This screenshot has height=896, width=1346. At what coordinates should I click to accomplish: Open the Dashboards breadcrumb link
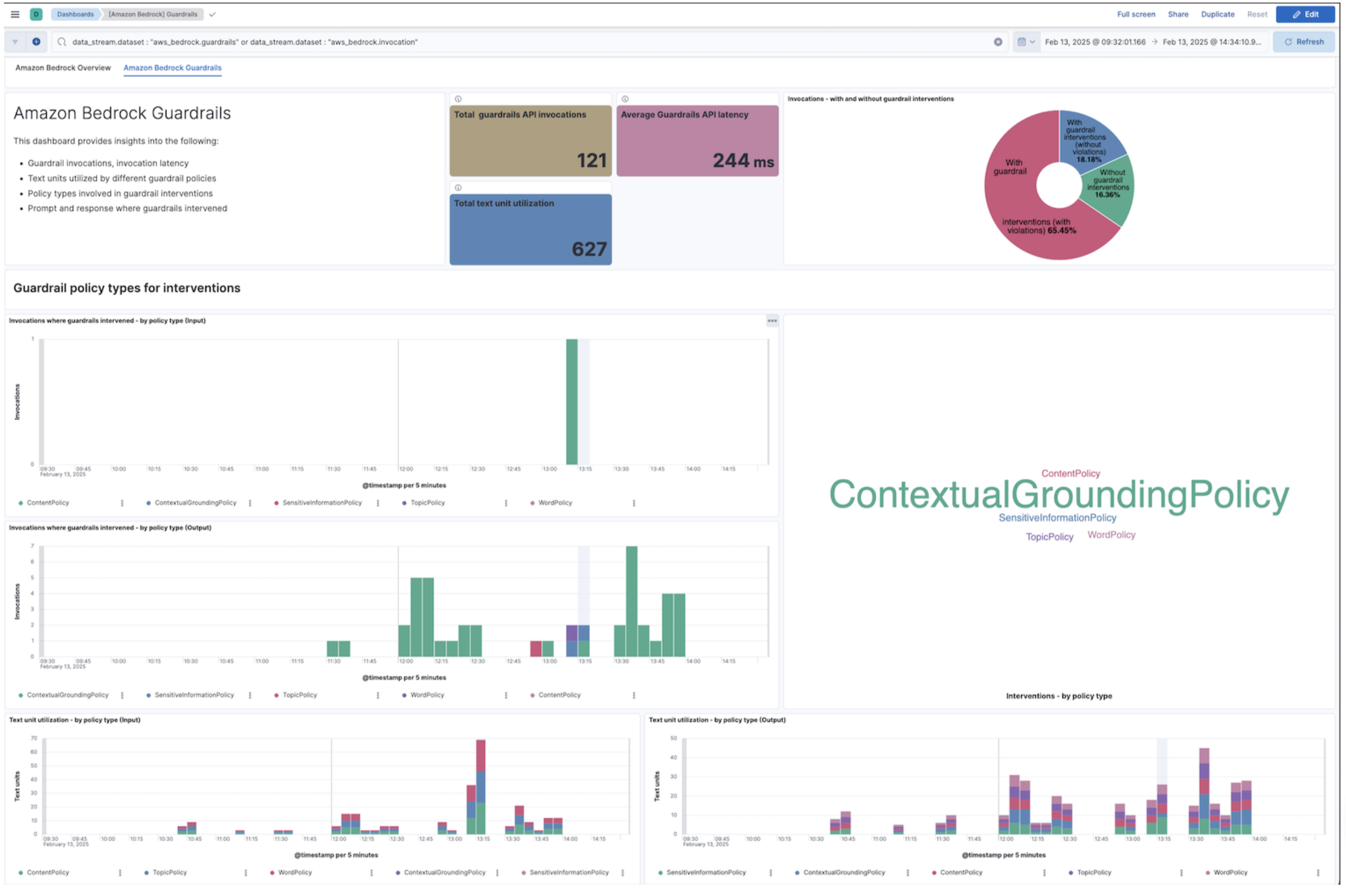76,15
